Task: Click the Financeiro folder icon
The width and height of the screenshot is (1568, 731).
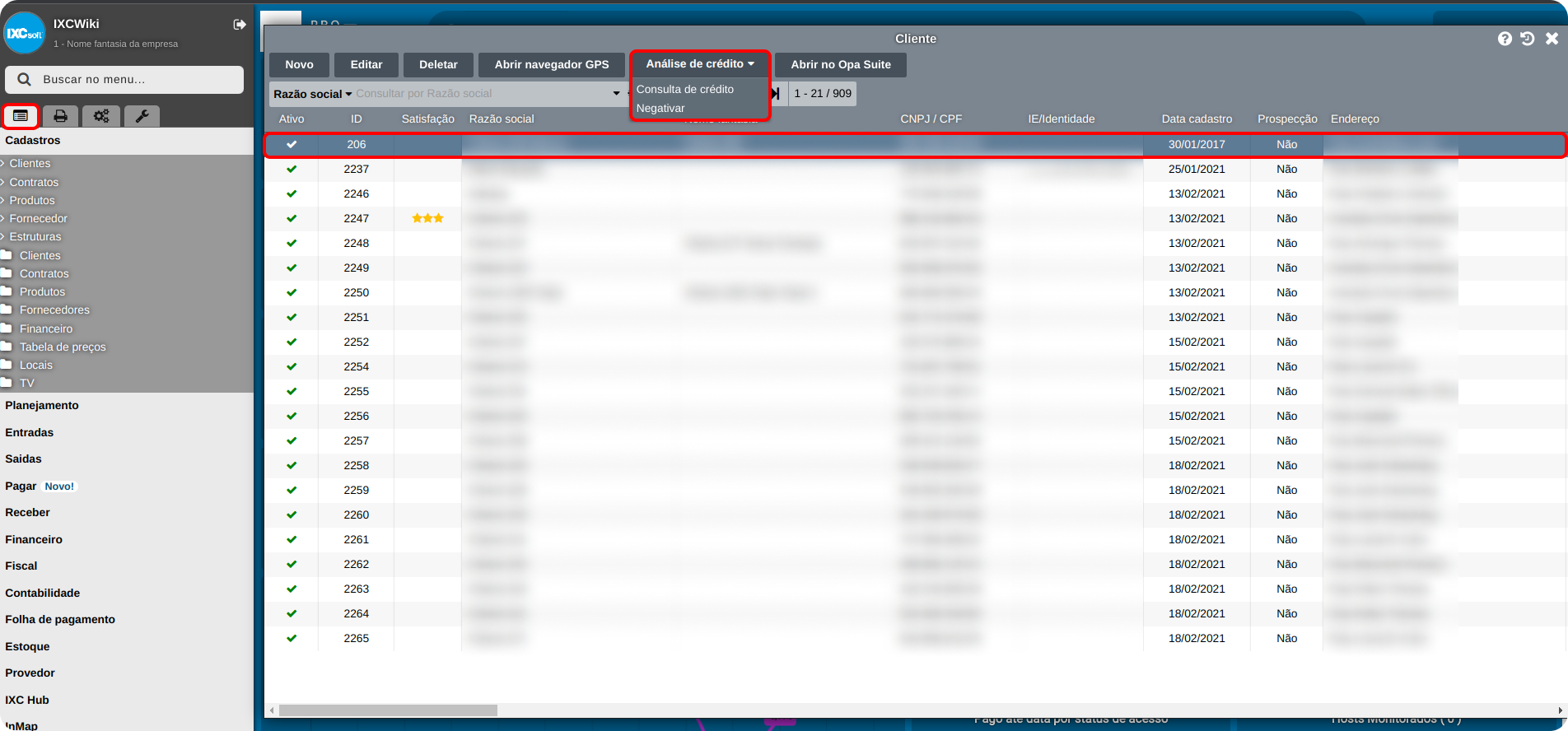Action: pos(7,328)
